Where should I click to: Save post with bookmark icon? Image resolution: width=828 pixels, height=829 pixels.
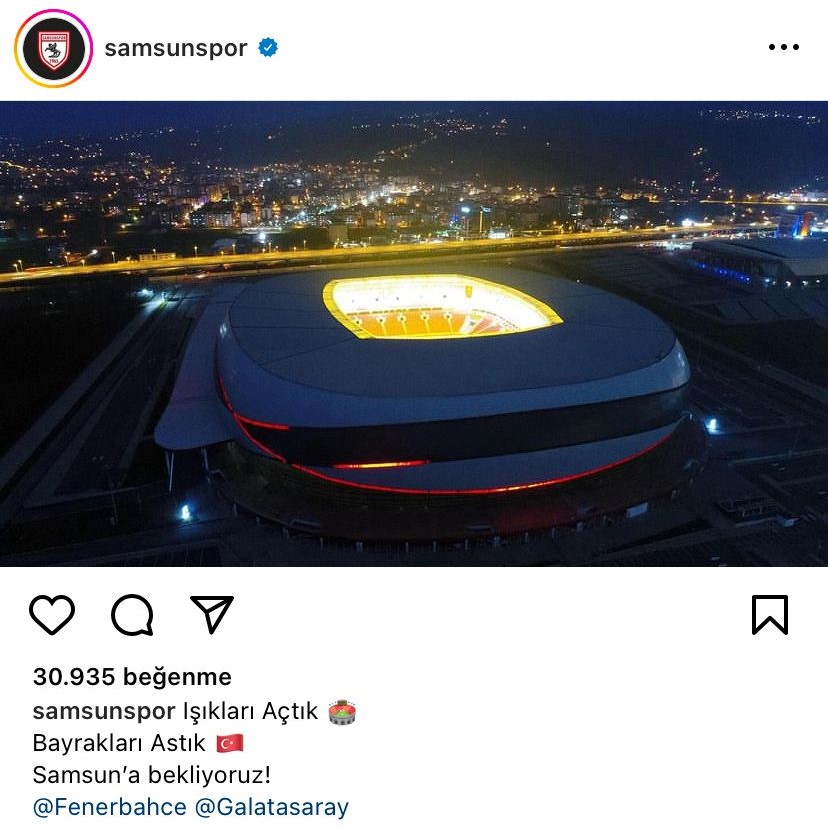[x=770, y=614]
